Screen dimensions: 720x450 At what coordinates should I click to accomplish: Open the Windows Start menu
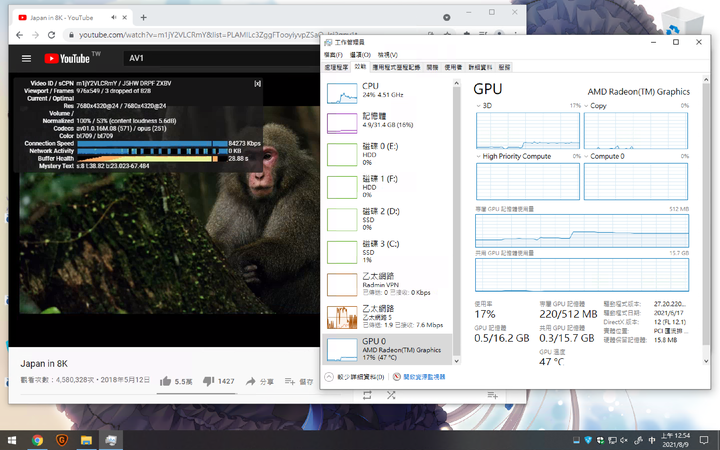(11, 440)
